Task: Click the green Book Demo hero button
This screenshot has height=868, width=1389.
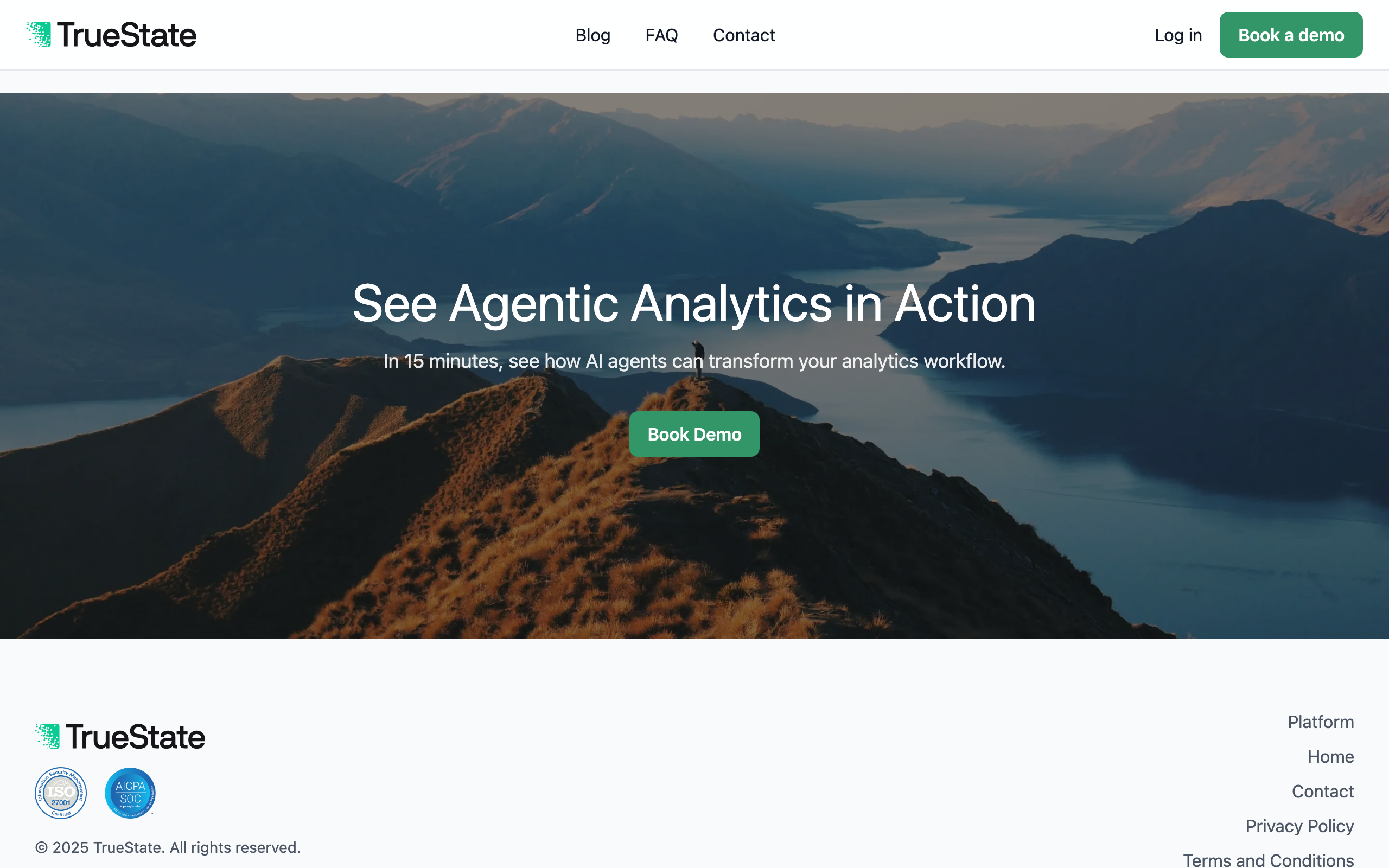Action: 694,434
